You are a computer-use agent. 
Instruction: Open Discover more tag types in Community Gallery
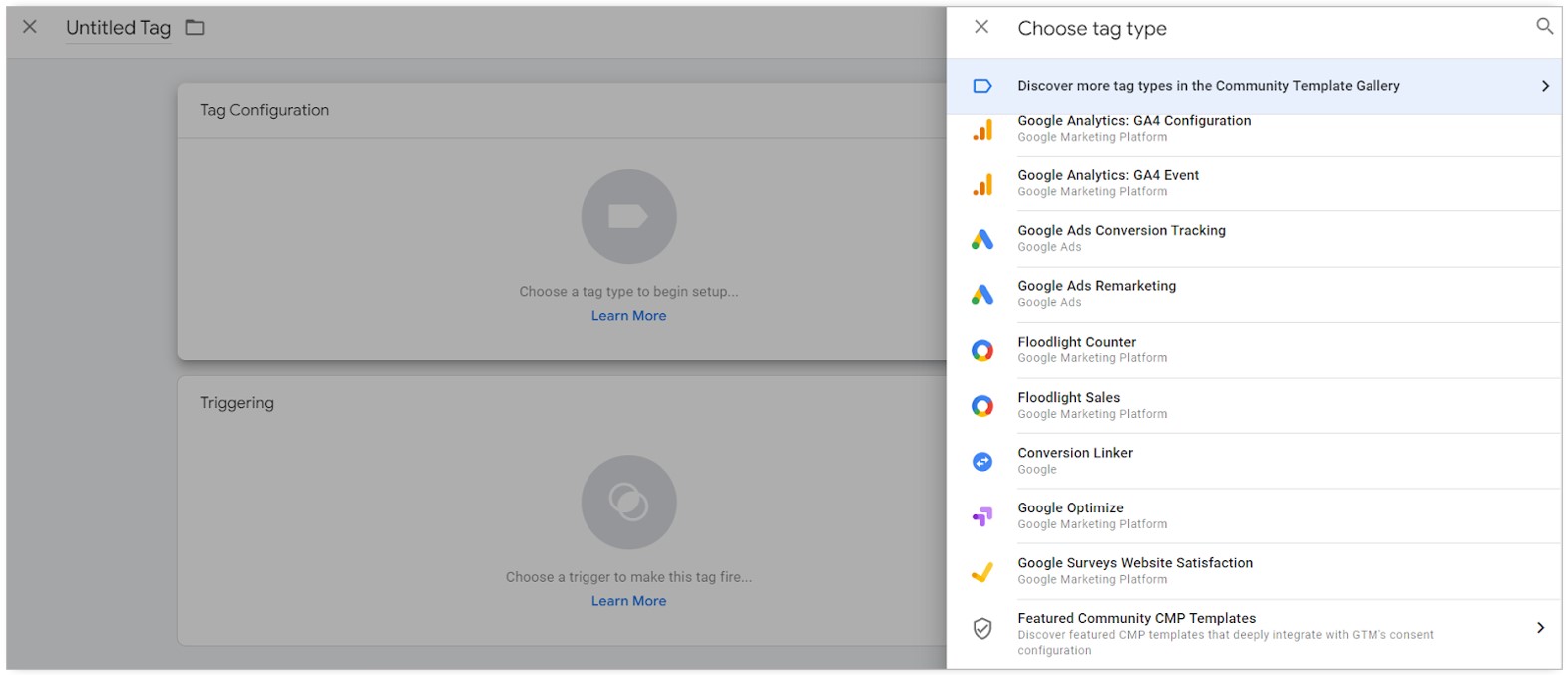coord(1254,86)
